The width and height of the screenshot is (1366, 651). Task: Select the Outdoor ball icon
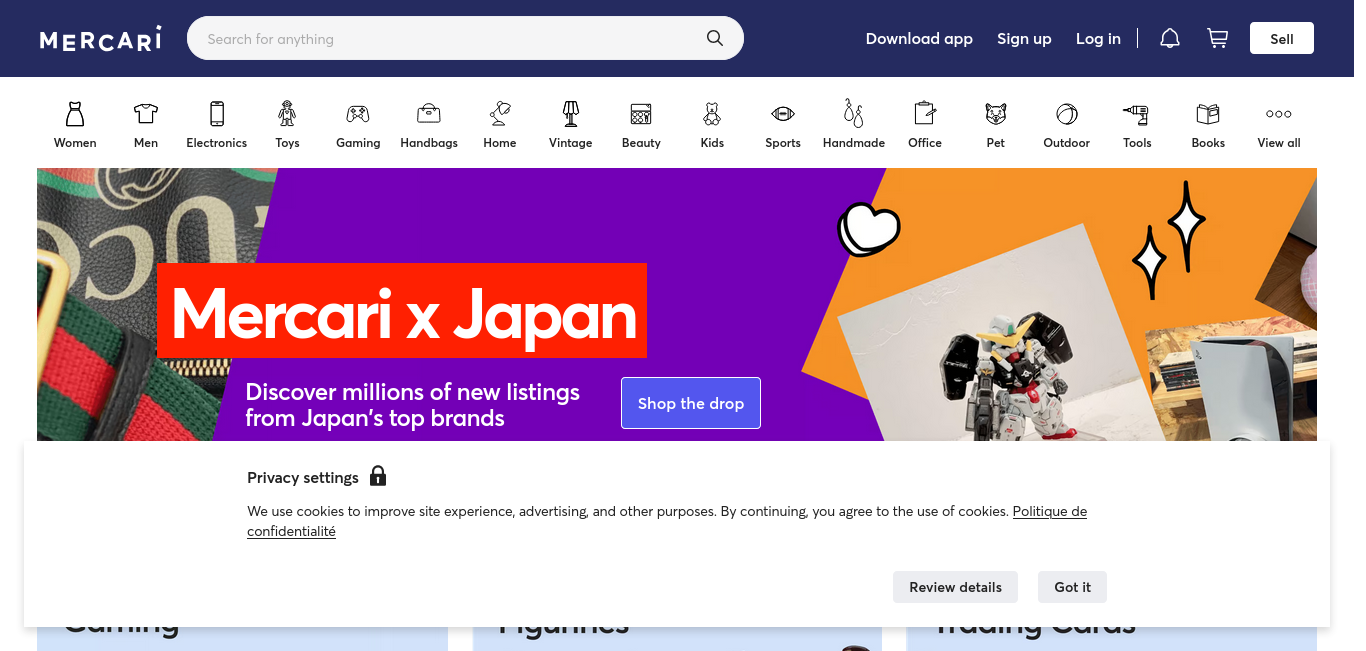1067,113
